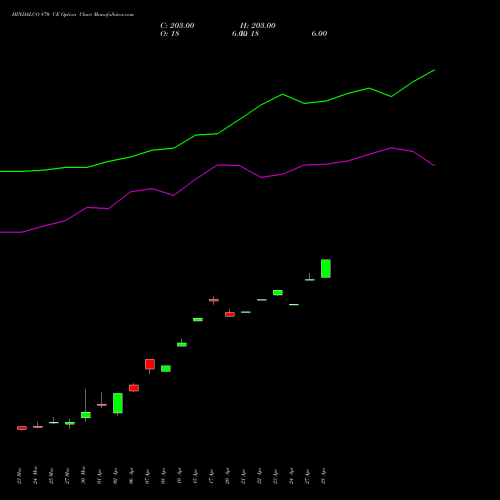Click the flat candle on 24 Apr
500x500 pixels.
(294, 304)
